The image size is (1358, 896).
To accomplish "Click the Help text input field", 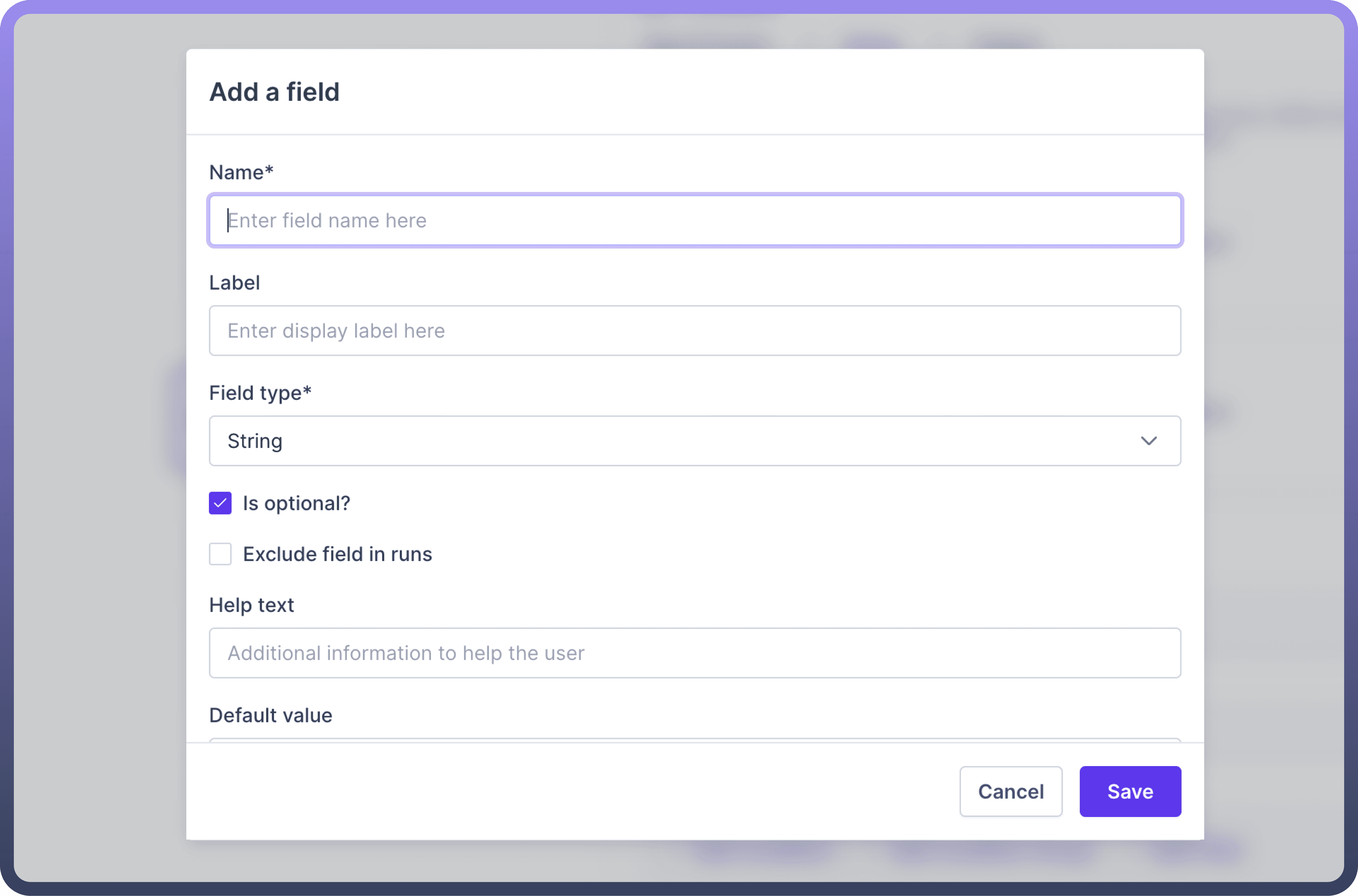I will point(695,653).
